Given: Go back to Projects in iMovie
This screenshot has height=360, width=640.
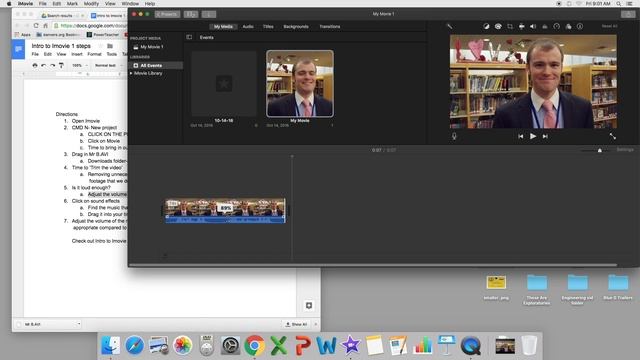Looking at the screenshot, I should [x=167, y=14].
